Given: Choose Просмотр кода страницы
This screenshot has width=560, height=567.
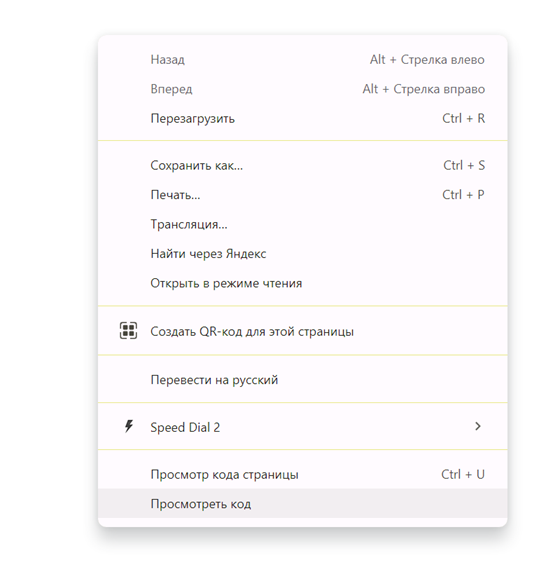Looking at the screenshot, I should click(303, 474).
